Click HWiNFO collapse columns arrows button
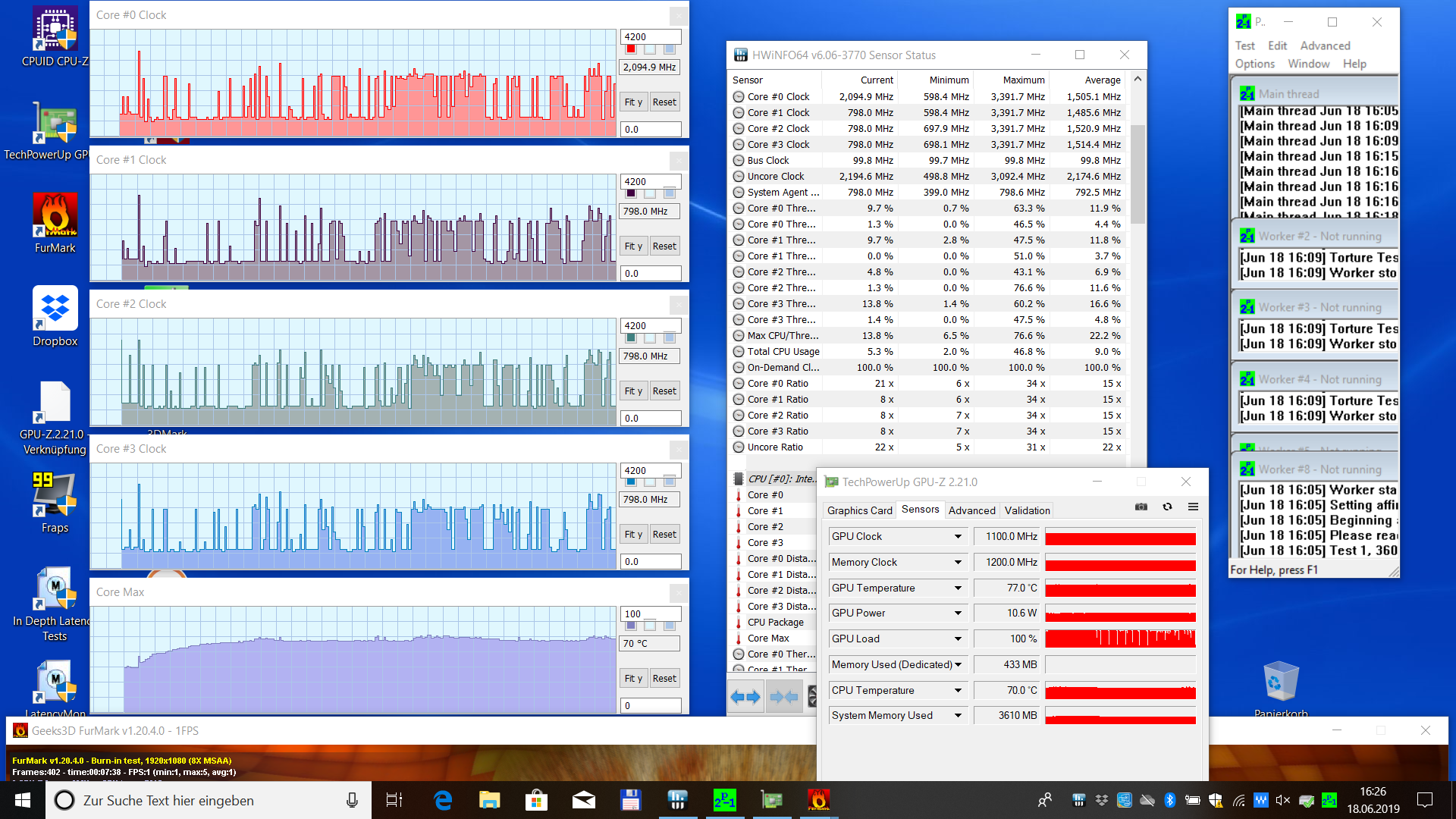 tap(783, 696)
